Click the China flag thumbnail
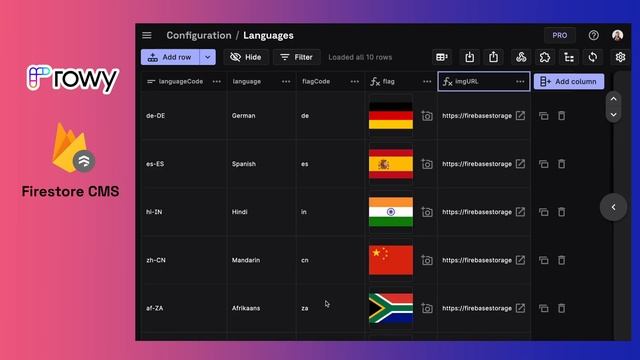The width and height of the screenshot is (640, 360). (391, 260)
